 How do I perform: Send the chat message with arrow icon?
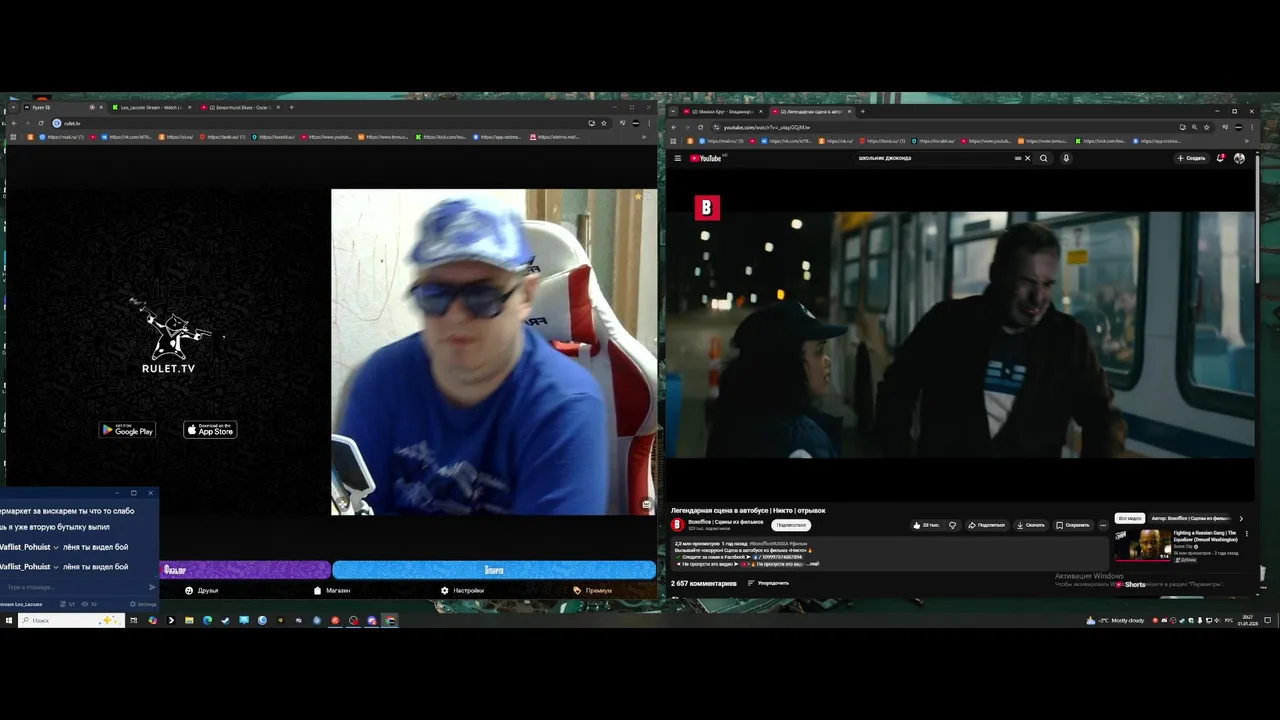tap(152, 587)
